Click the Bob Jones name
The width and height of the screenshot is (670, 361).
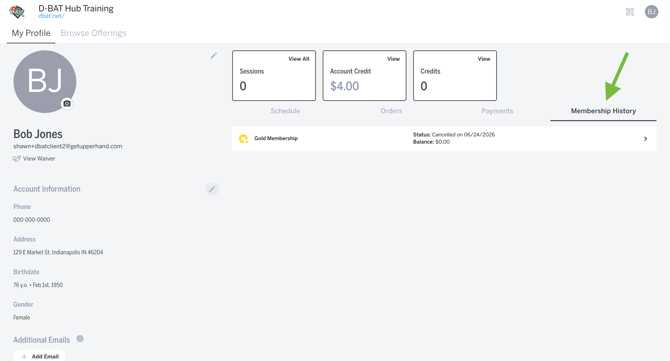[38, 134]
